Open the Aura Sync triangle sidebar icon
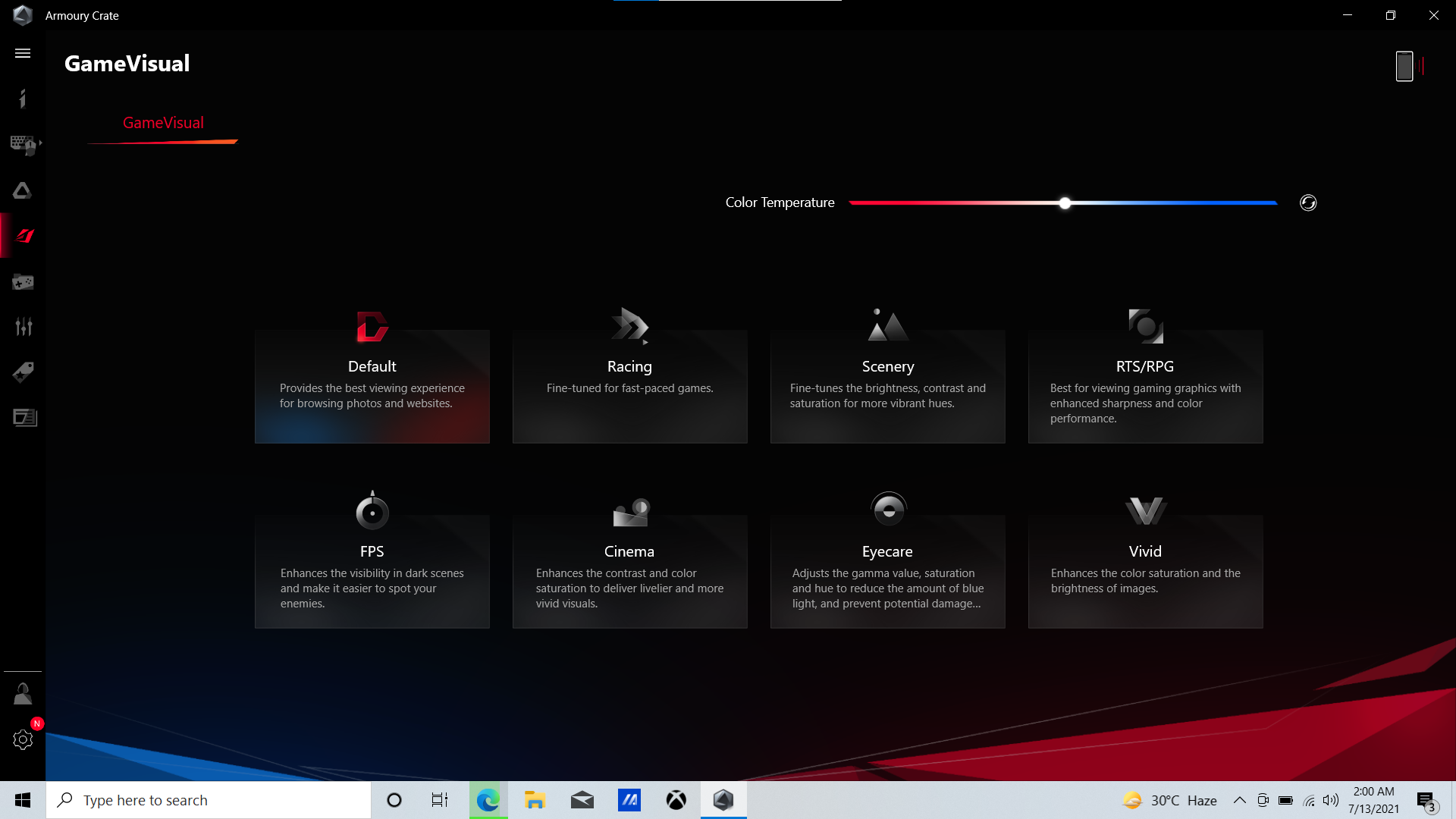This screenshot has width=1456, height=819. coord(23,190)
